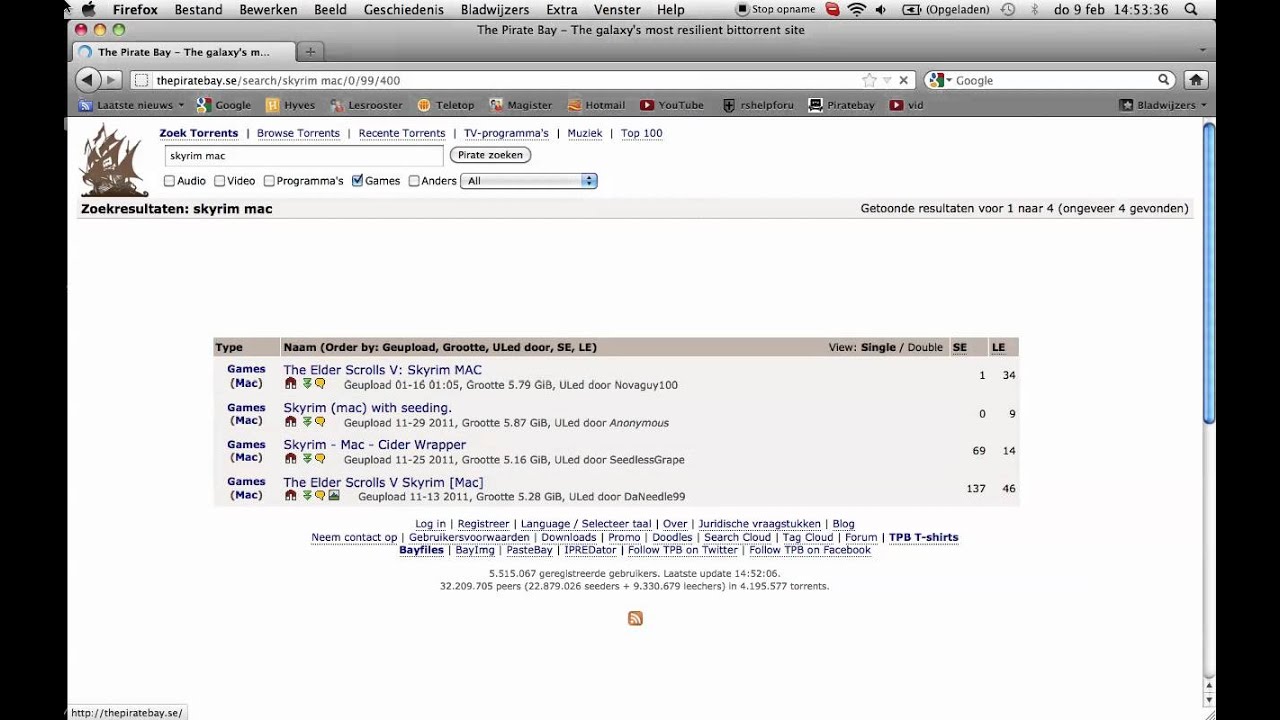The height and width of the screenshot is (720, 1280).
Task: Stop loading with the X in the address bar
Action: (x=903, y=80)
